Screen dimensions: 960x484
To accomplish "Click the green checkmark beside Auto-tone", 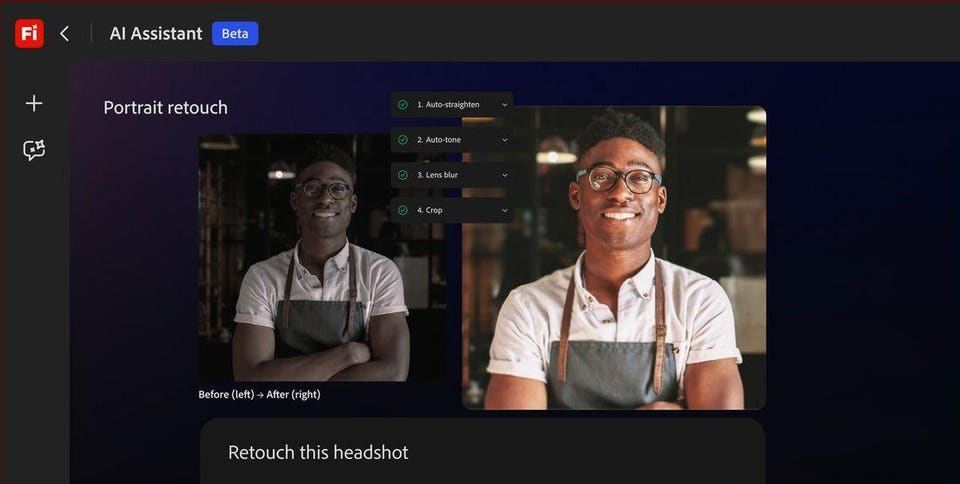I will coord(402,140).
